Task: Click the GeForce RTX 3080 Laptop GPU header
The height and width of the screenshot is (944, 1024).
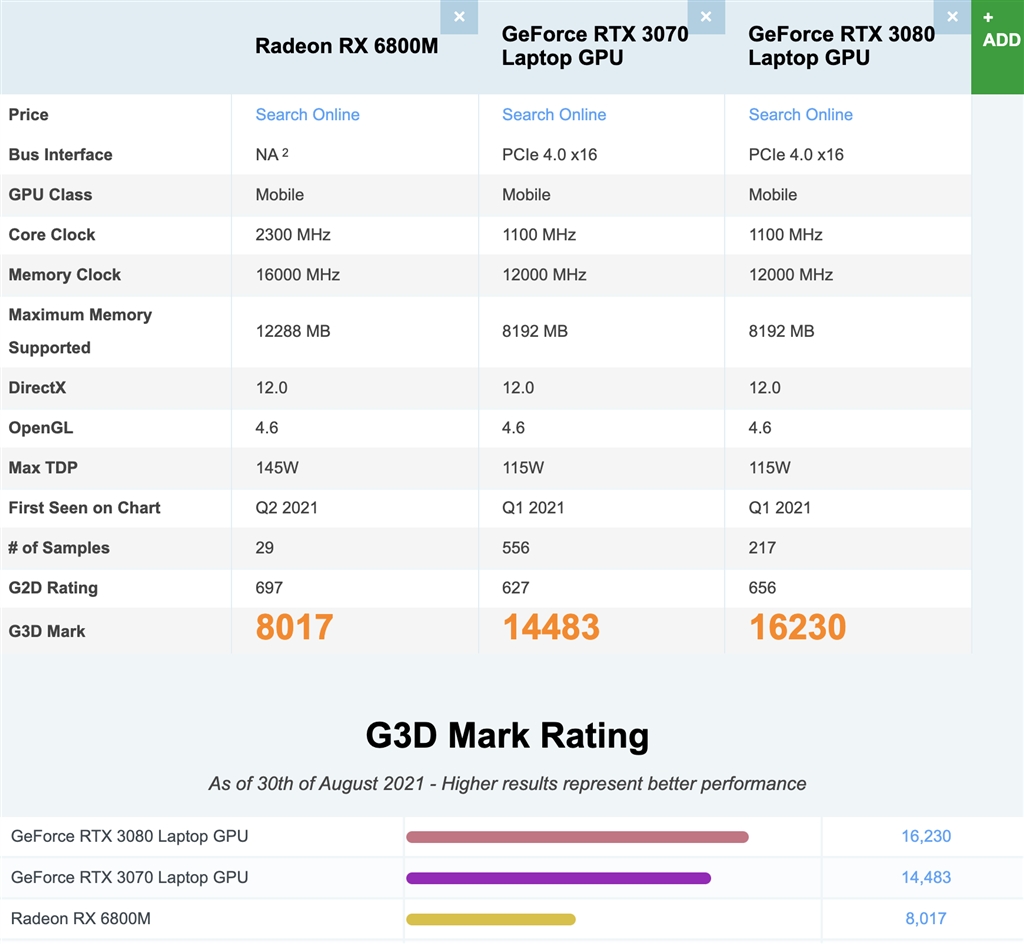Action: 841,46
